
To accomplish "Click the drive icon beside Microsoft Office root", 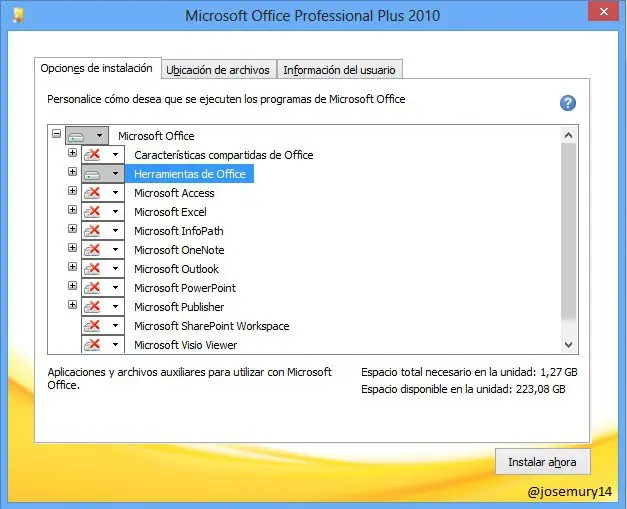I will (x=76, y=136).
